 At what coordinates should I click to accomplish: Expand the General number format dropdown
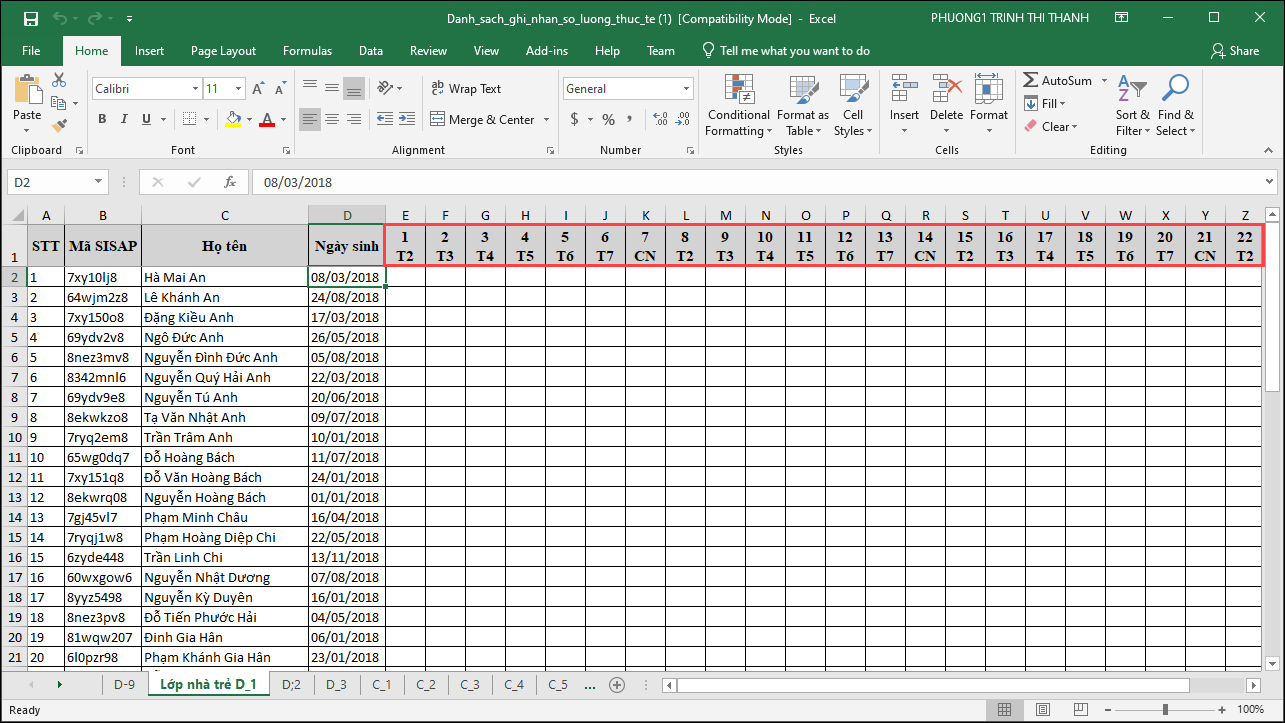(686, 89)
